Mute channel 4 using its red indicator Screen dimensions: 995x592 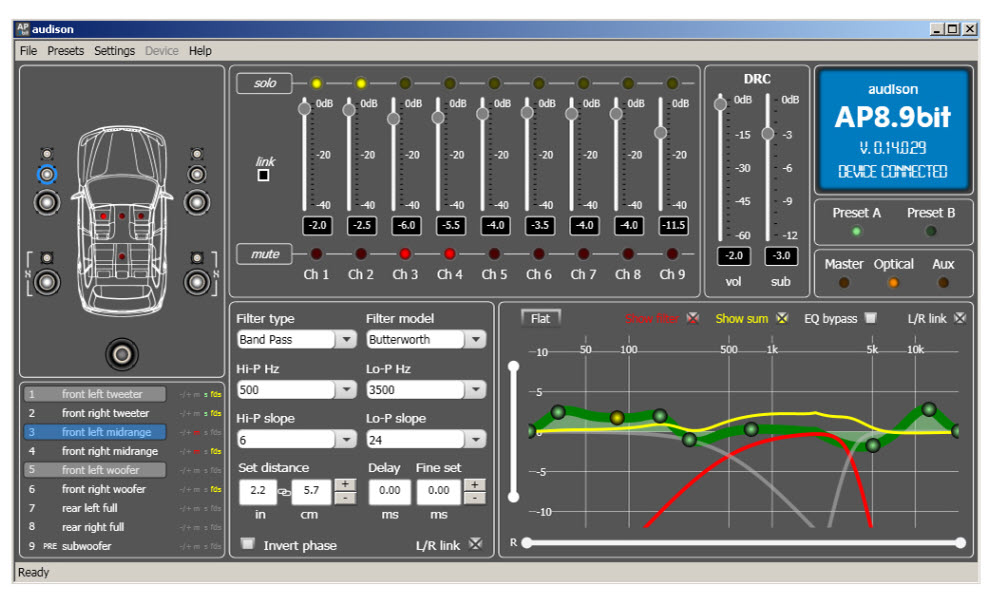(449, 254)
